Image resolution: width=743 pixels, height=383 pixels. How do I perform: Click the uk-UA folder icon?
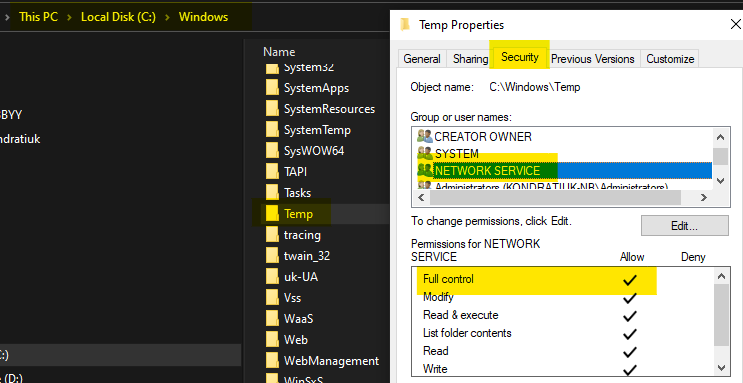272,276
